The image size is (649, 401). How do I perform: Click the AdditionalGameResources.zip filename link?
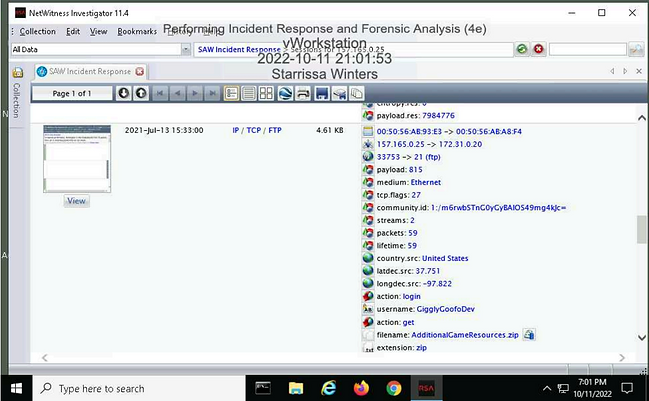pos(464,335)
